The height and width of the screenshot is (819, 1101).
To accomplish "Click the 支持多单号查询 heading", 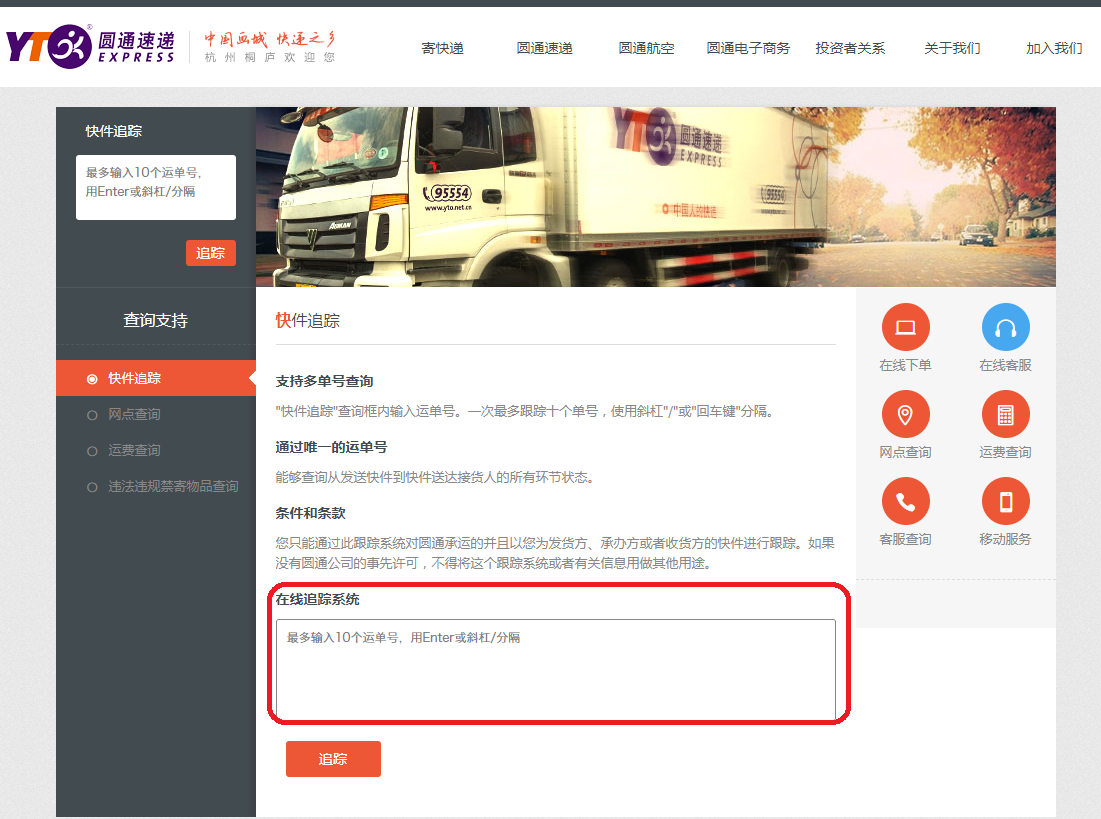I will 324,381.
